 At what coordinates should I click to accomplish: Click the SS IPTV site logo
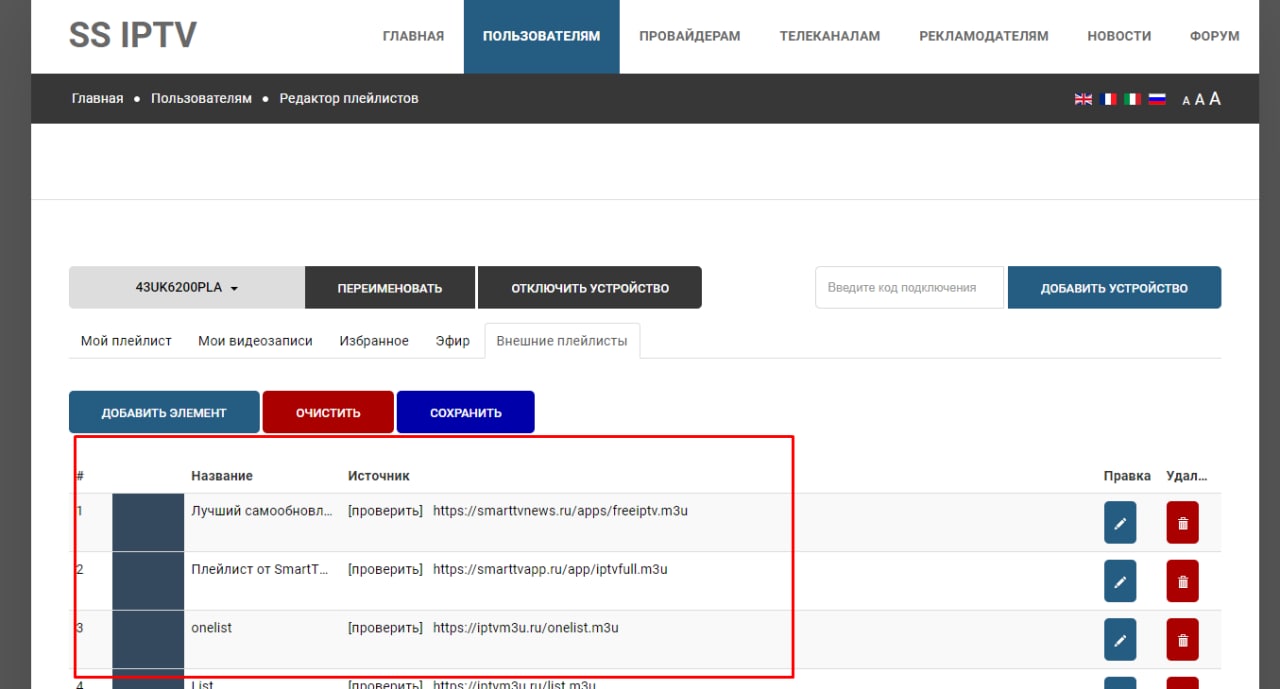pos(133,35)
